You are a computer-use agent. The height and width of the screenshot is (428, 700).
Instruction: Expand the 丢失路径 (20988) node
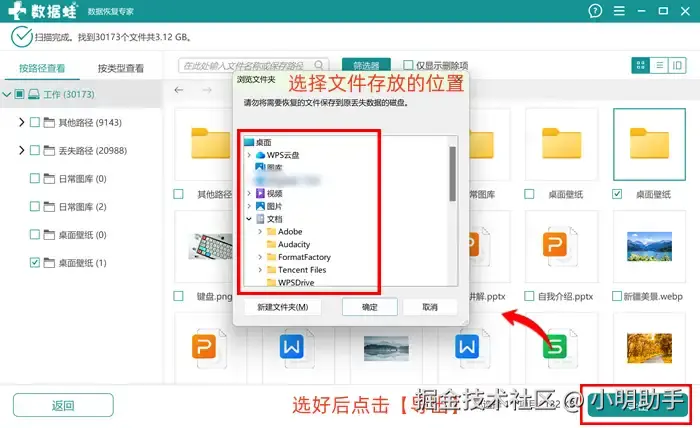coord(21,150)
